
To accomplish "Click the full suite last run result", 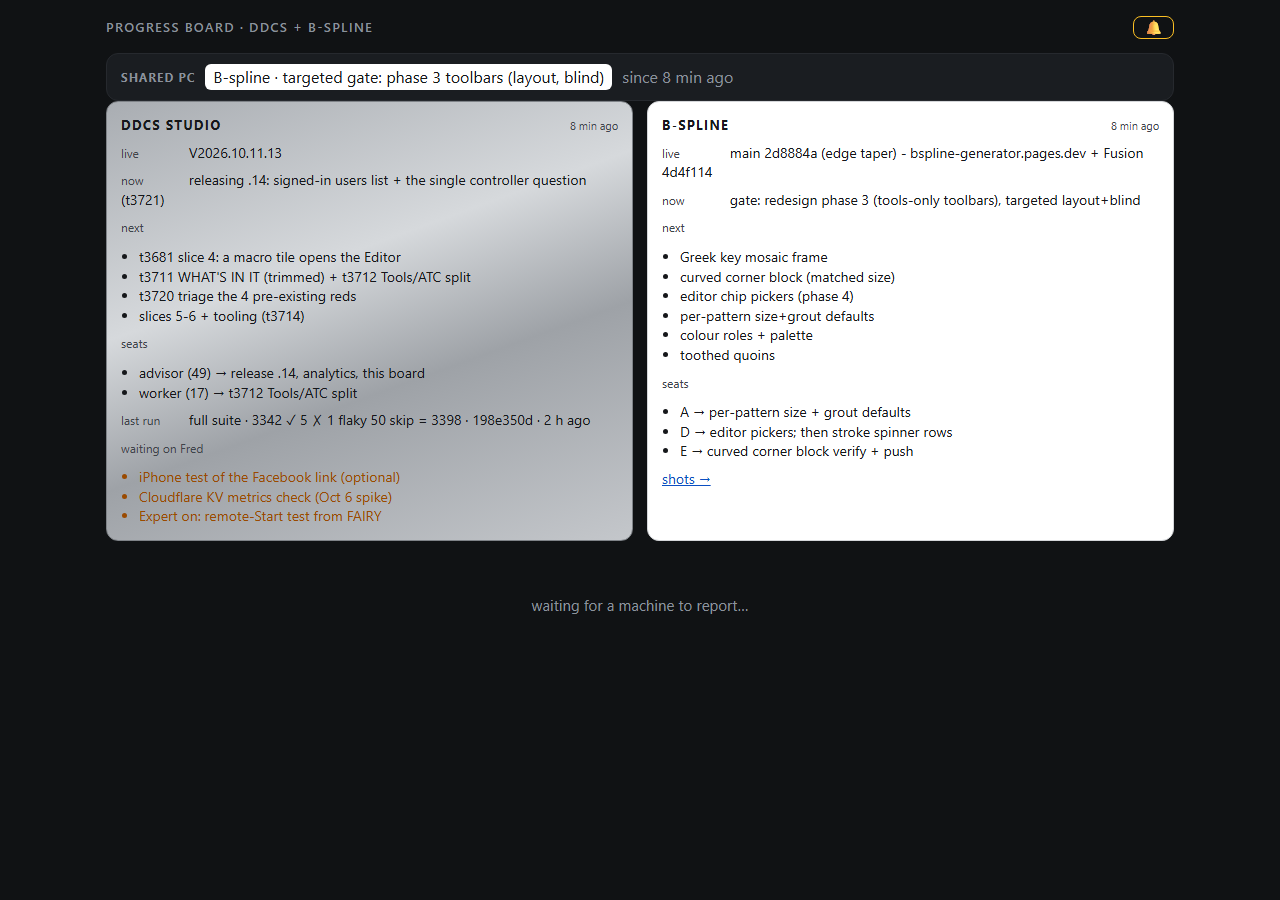I will pyautogui.click(x=389, y=420).
